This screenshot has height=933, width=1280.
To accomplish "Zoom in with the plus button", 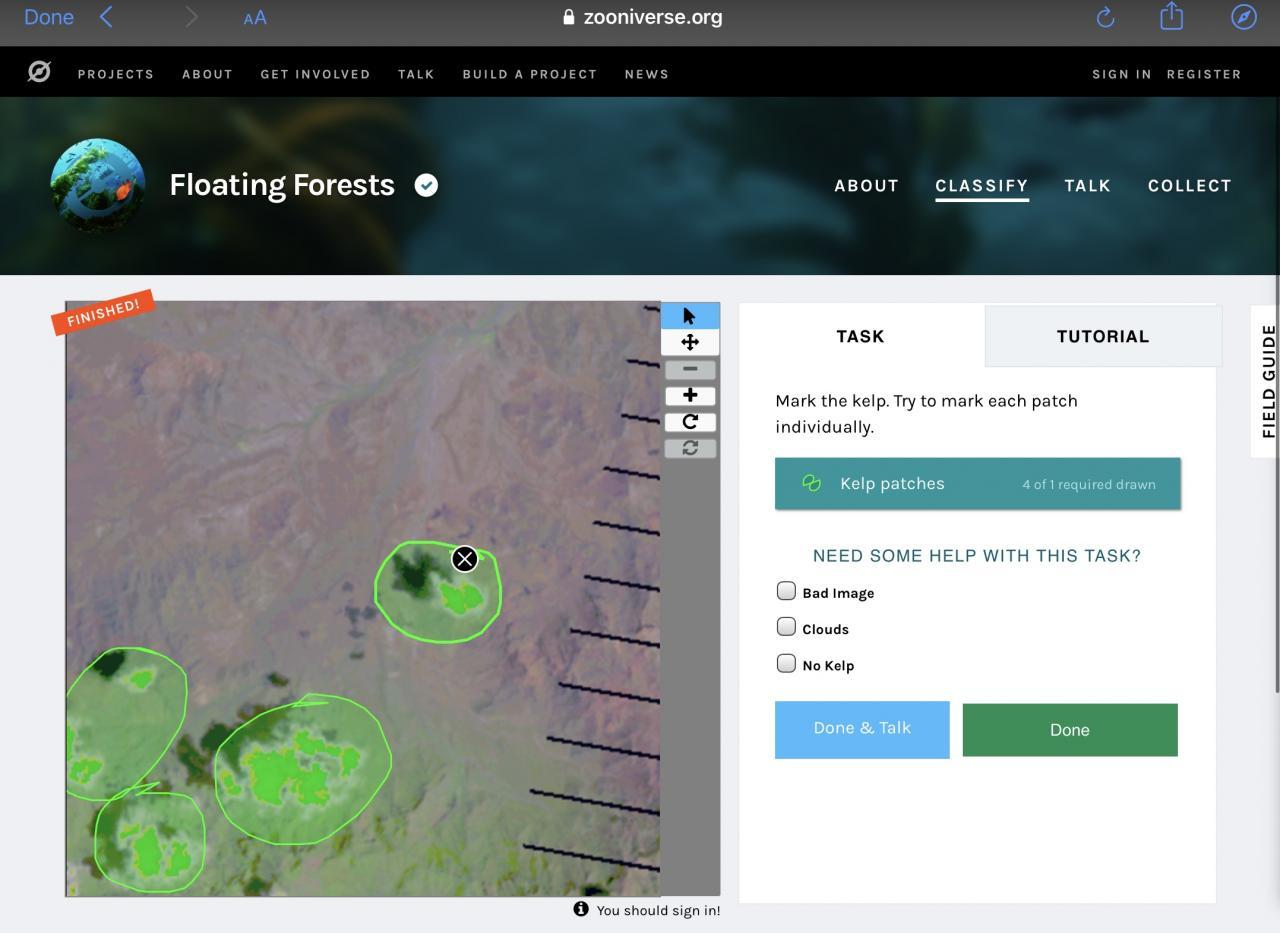I will tap(690, 395).
